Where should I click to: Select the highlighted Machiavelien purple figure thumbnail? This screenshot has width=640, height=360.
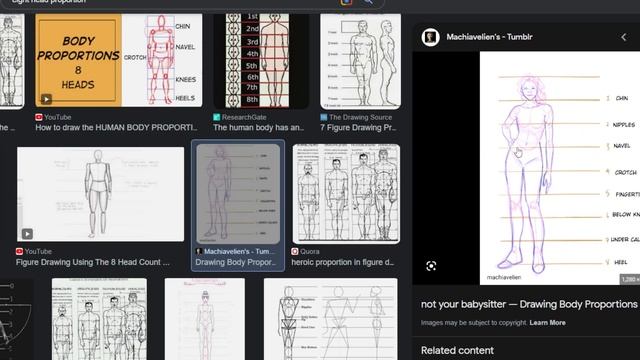[x=238, y=194]
